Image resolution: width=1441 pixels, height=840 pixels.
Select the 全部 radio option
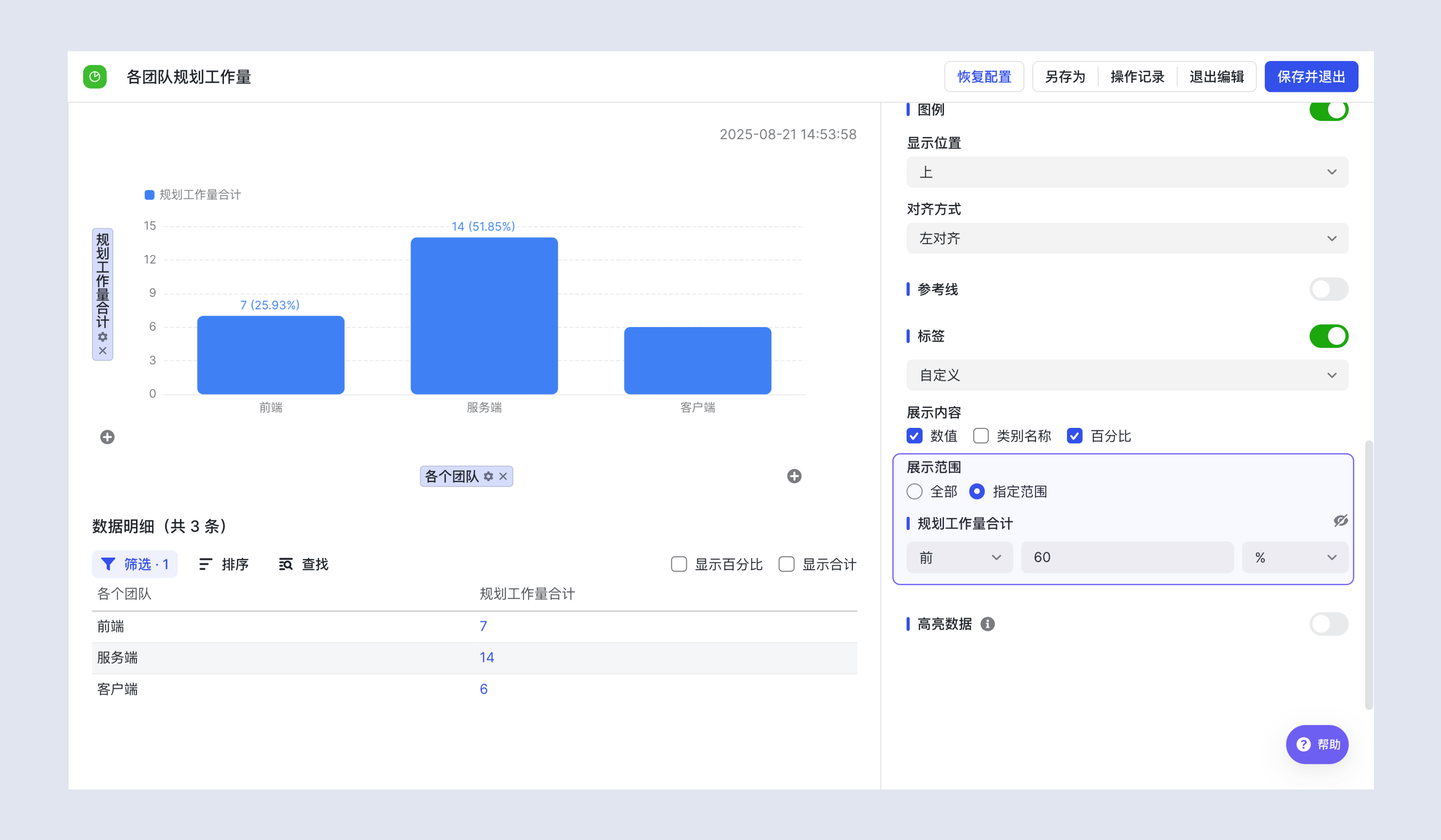coord(914,492)
